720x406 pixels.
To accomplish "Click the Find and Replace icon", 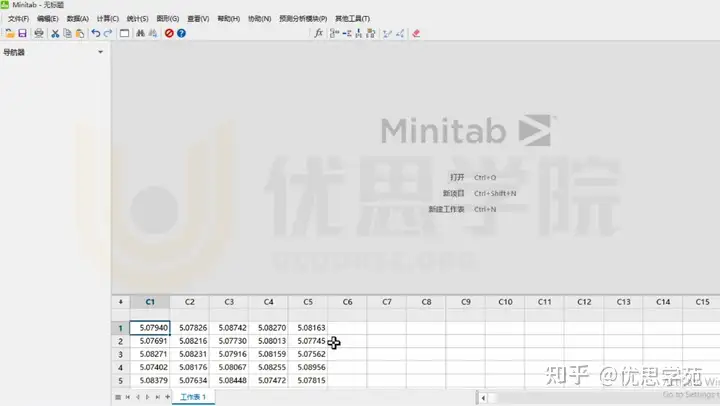I will 153,34.
